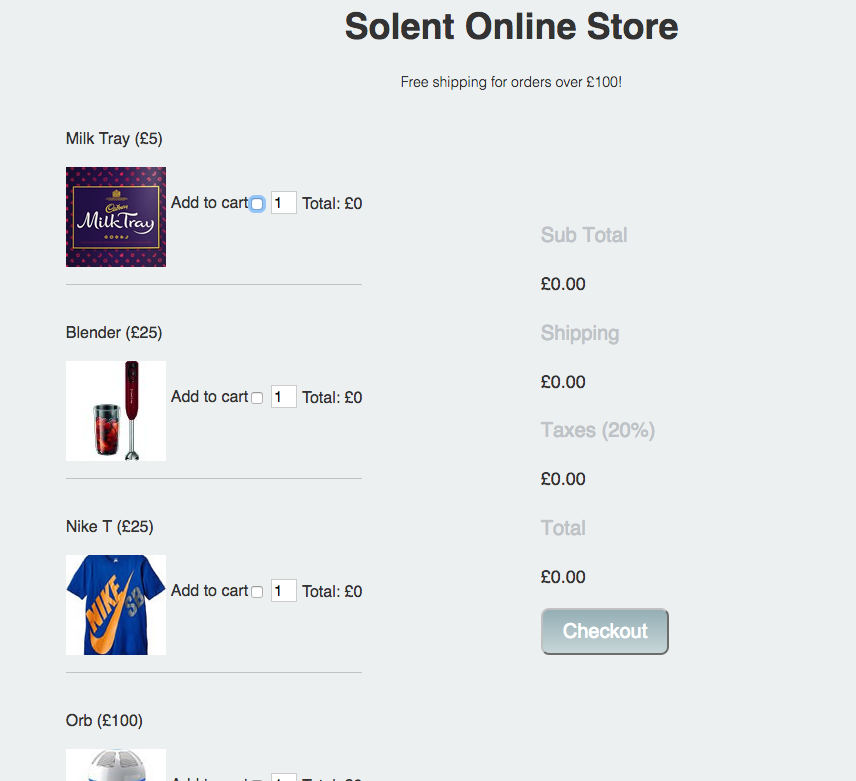Click the Blender product photo
Viewport: 856px width, 781px height.
pos(115,410)
